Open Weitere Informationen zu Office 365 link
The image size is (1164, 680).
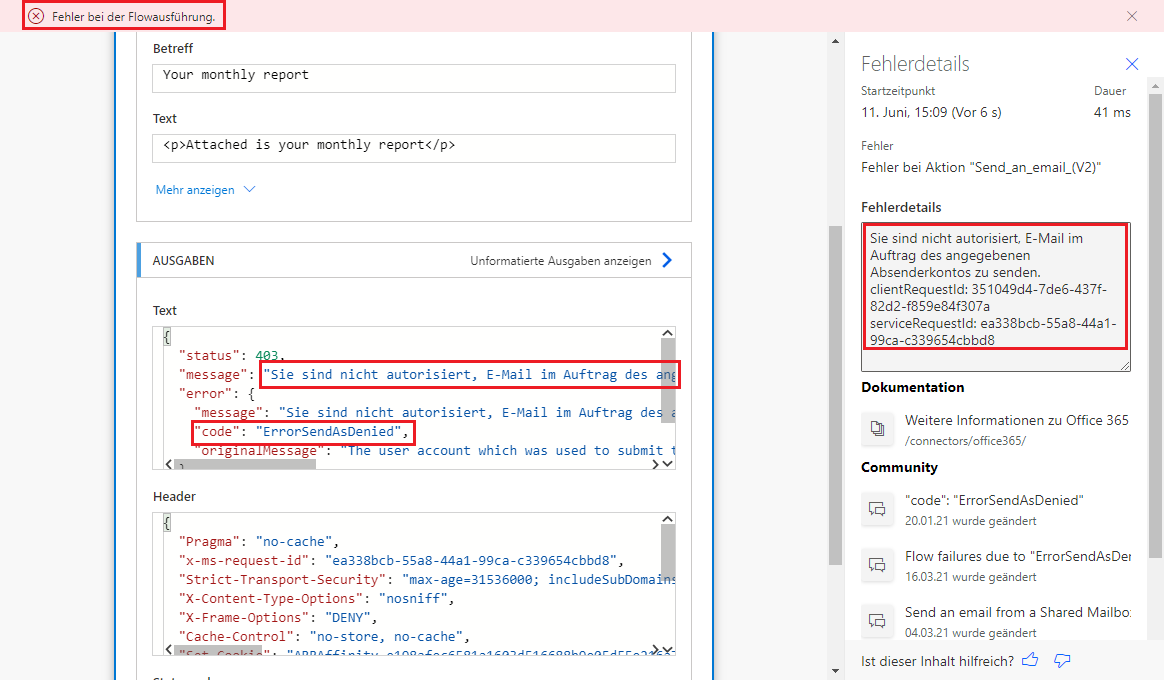pyautogui.click(x=1016, y=420)
